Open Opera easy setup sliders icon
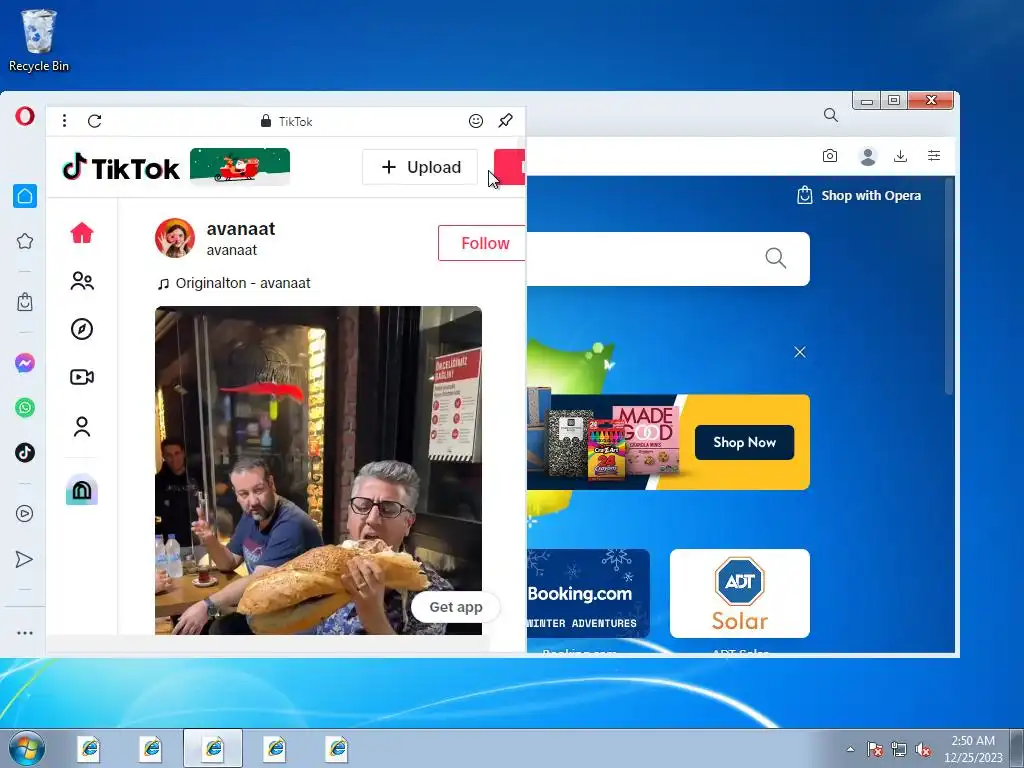This screenshot has width=1024, height=768. point(935,155)
